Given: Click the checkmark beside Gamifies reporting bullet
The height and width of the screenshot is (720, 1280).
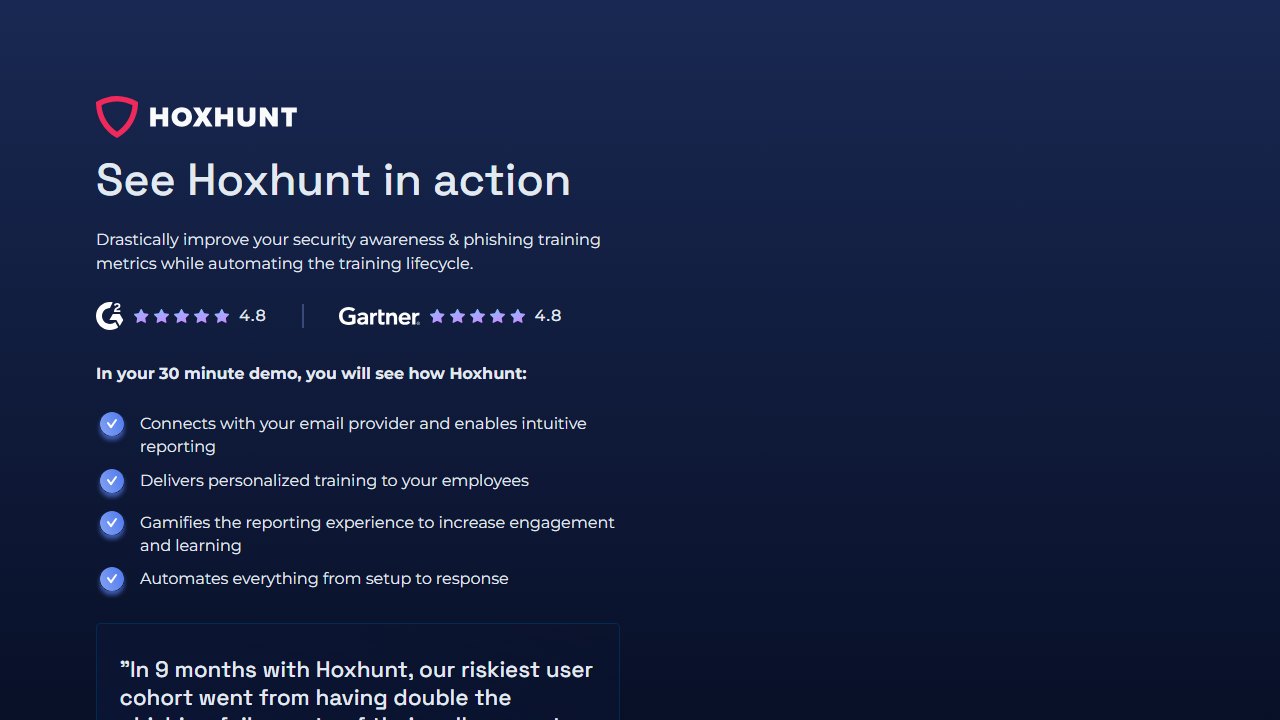Looking at the screenshot, I should (x=112, y=523).
